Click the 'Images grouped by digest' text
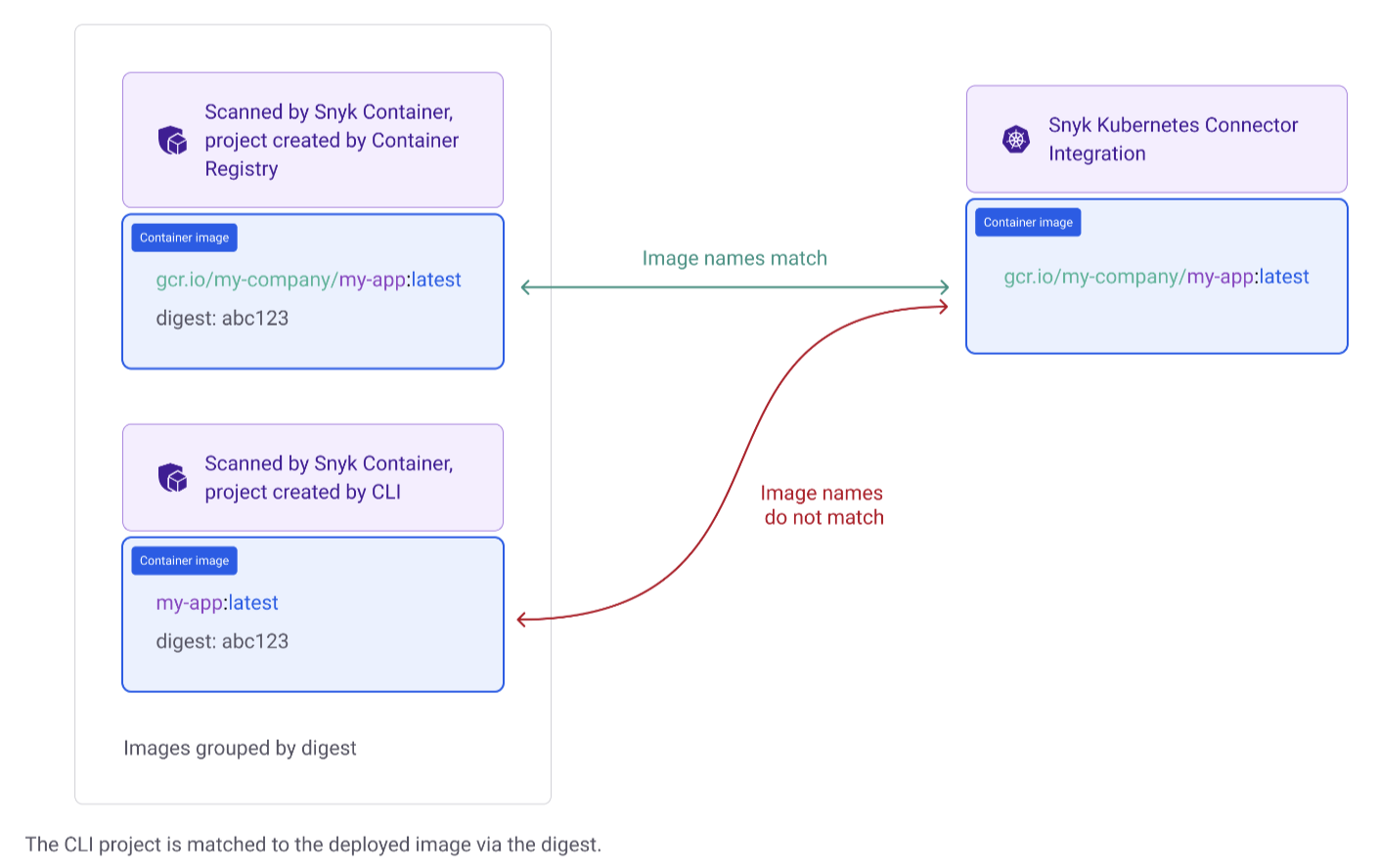 [x=240, y=748]
